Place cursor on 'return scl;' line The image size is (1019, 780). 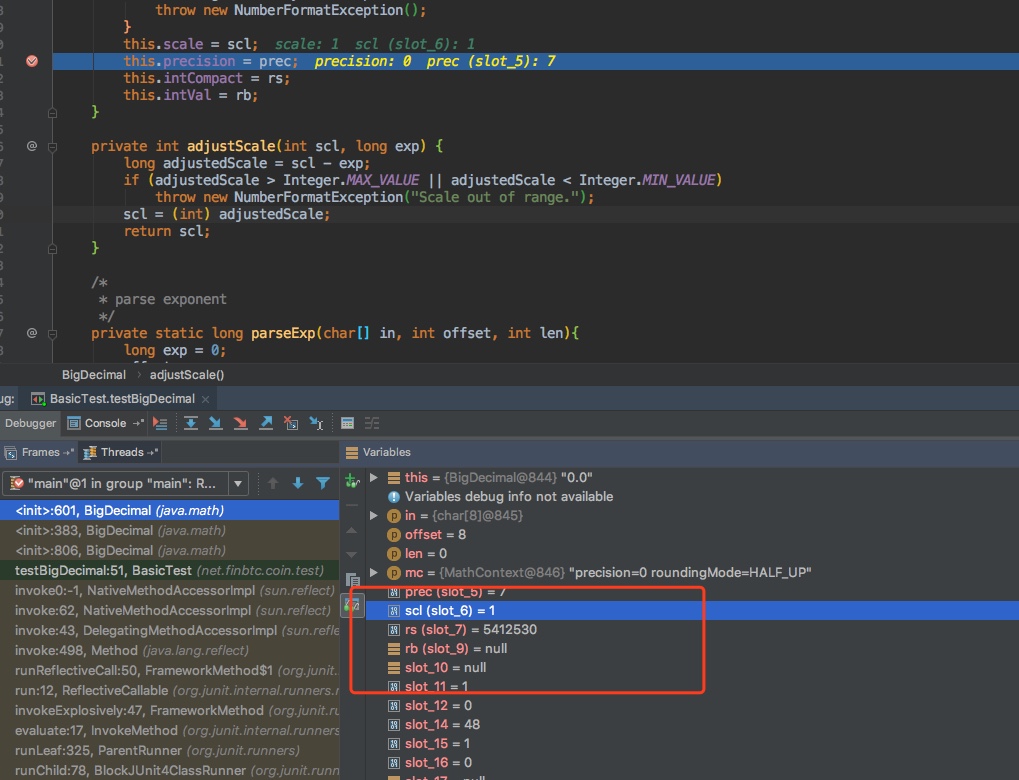coord(166,231)
